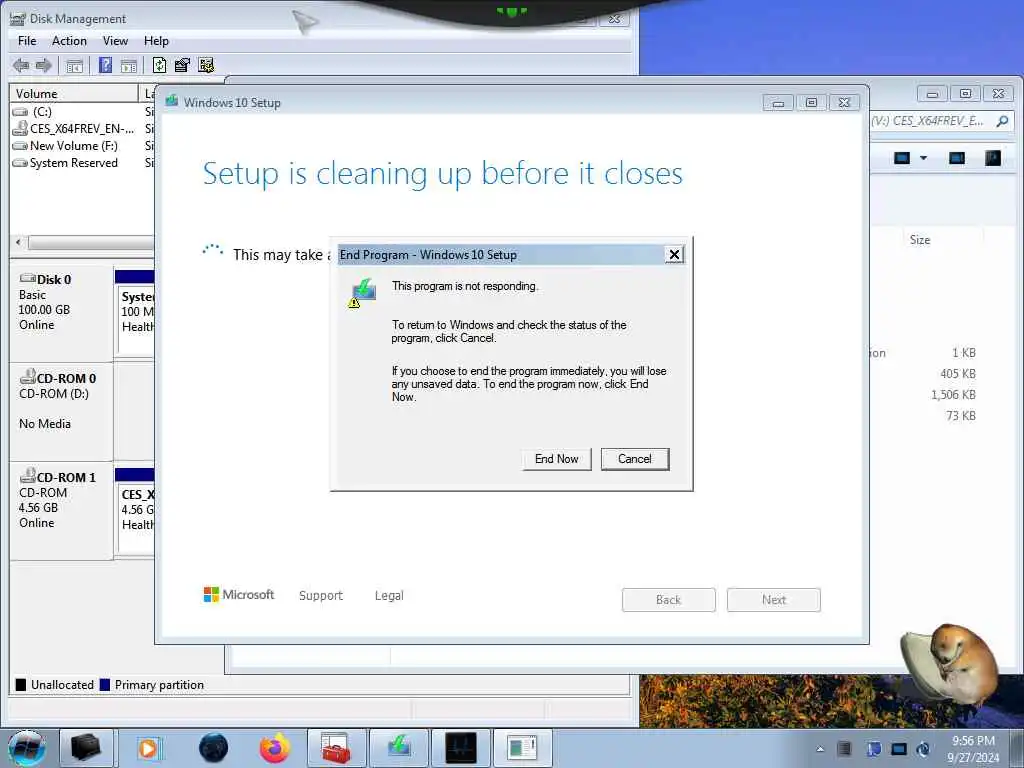Open the Windows Start orb
This screenshot has width=1024, height=768.
pos(27,748)
